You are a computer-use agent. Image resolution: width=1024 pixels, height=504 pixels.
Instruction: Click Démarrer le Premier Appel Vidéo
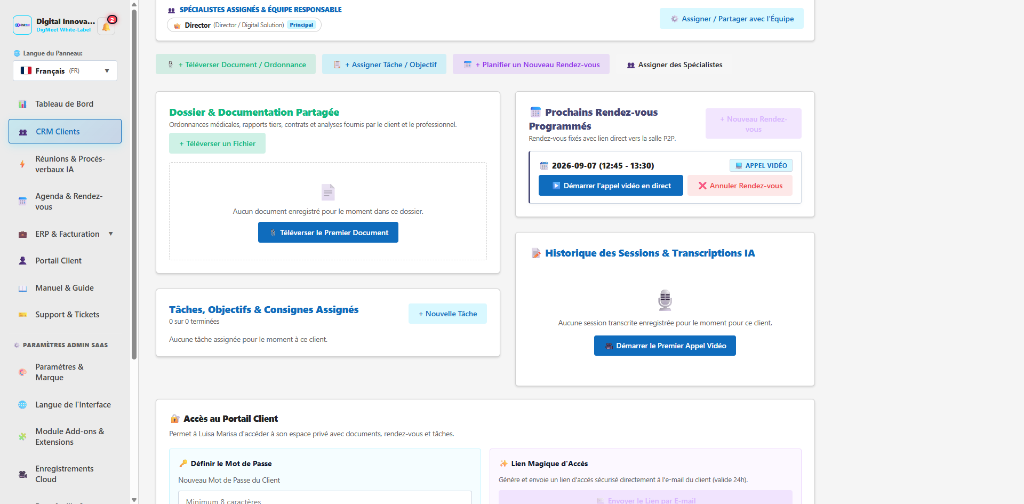[x=665, y=346]
